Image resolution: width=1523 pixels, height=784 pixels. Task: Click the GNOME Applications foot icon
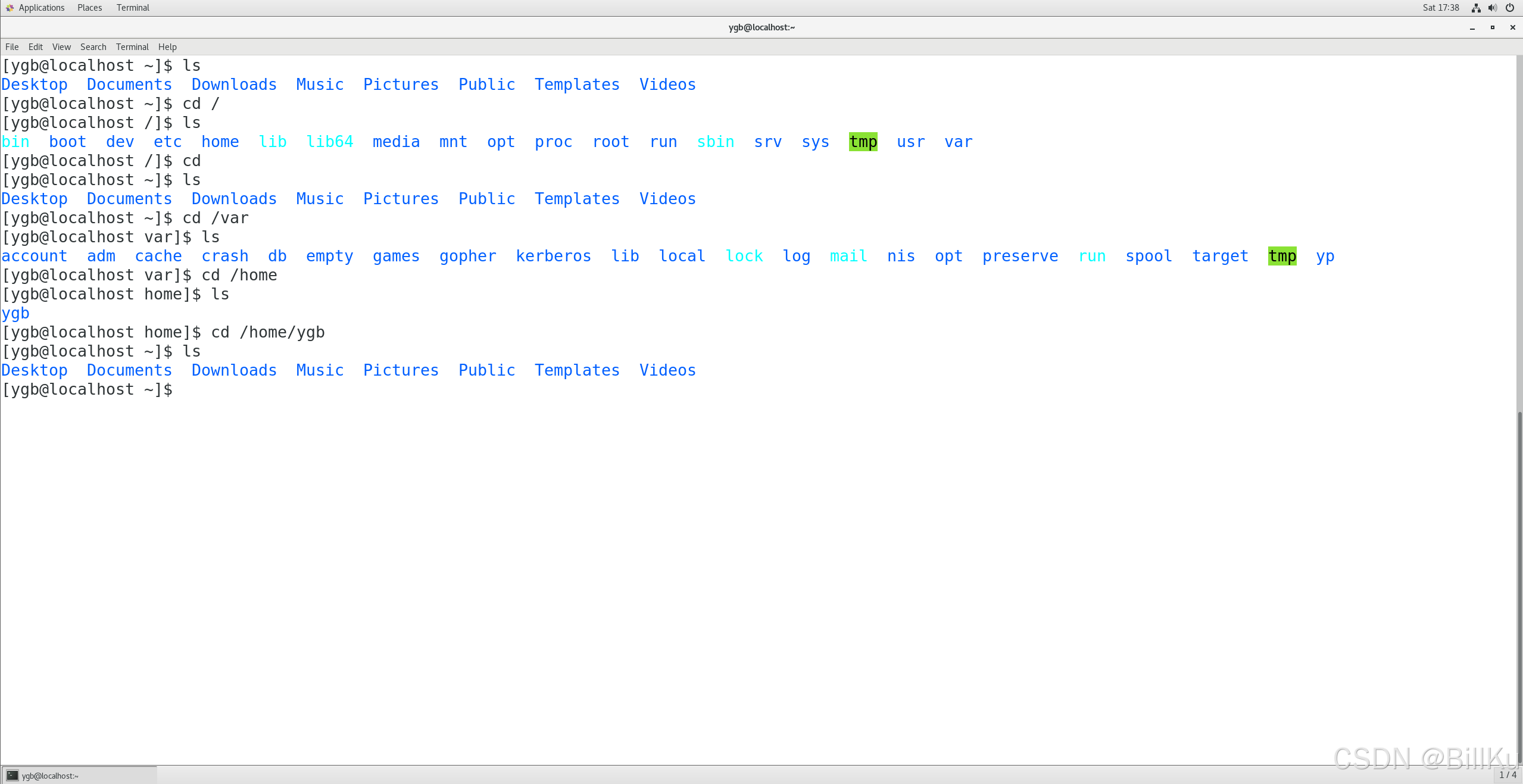[x=10, y=8]
